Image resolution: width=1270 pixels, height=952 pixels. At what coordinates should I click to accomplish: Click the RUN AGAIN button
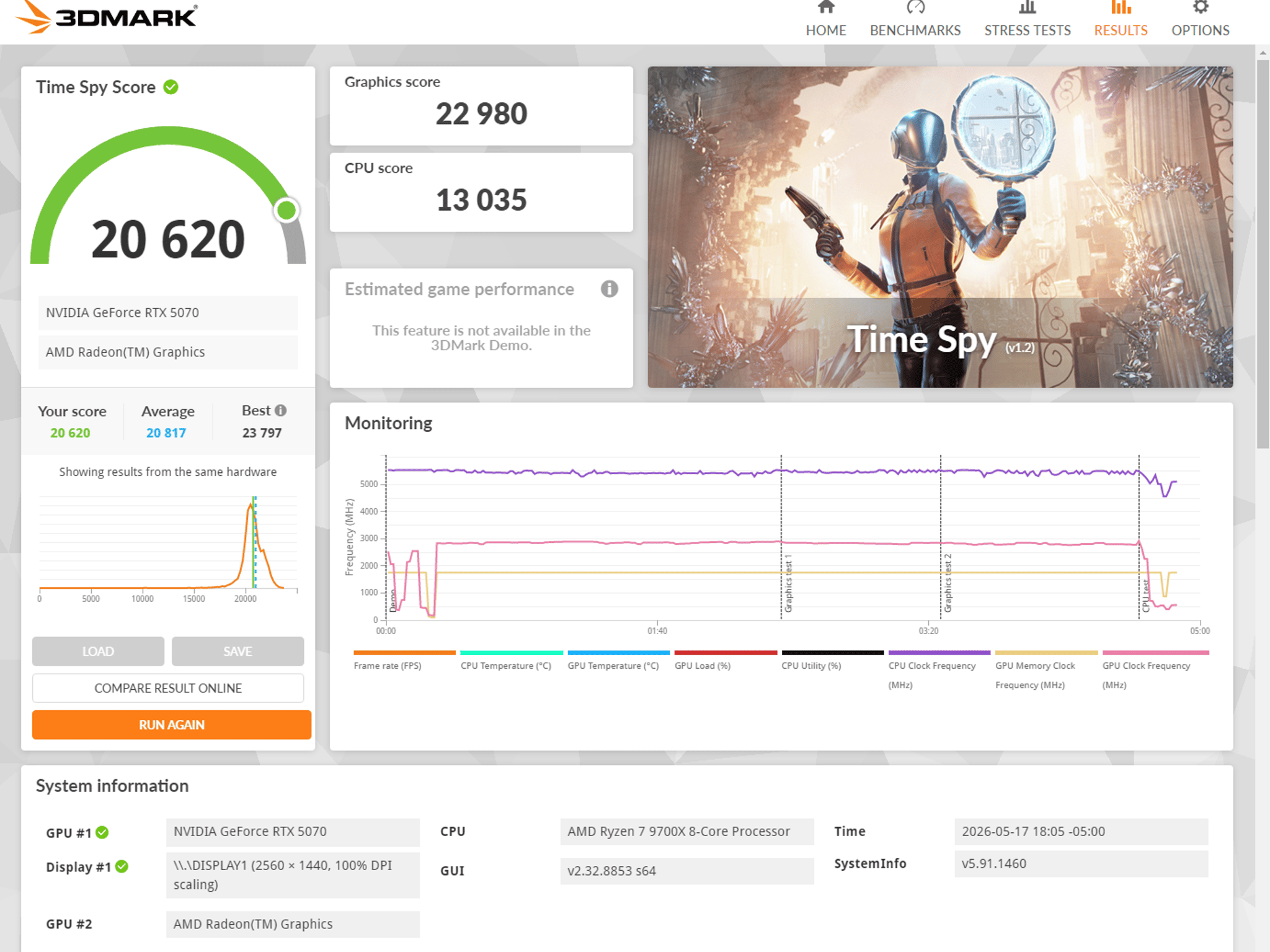(x=172, y=725)
